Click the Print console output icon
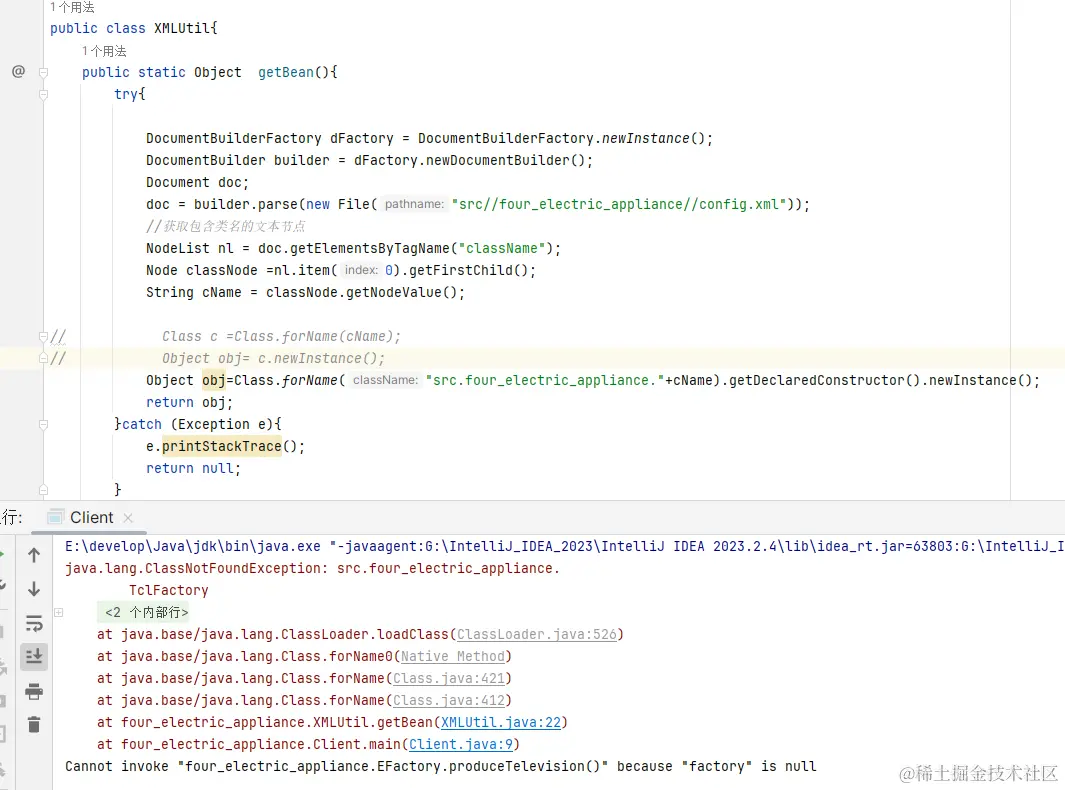This screenshot has width=1065, height=790. coord(34,691)
